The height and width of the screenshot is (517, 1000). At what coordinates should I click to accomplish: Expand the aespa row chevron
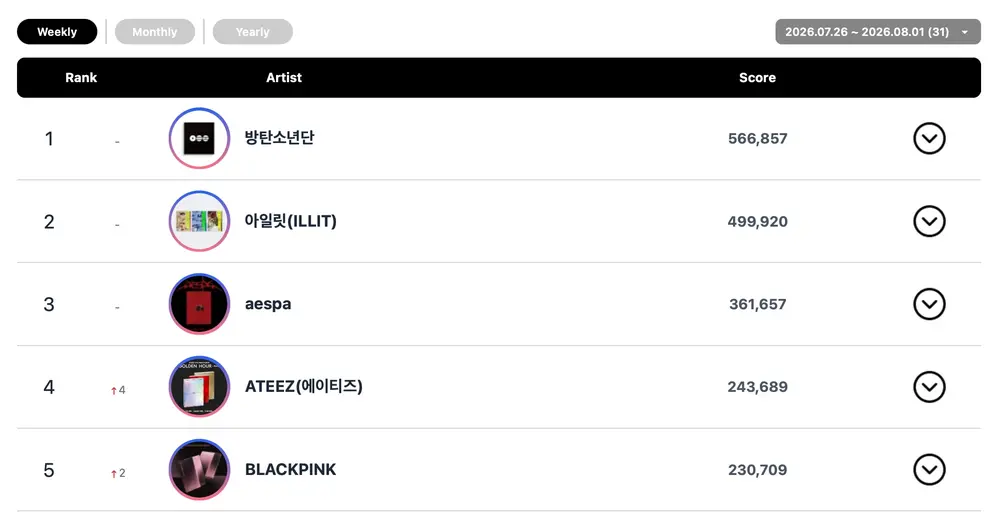point(929,304)
